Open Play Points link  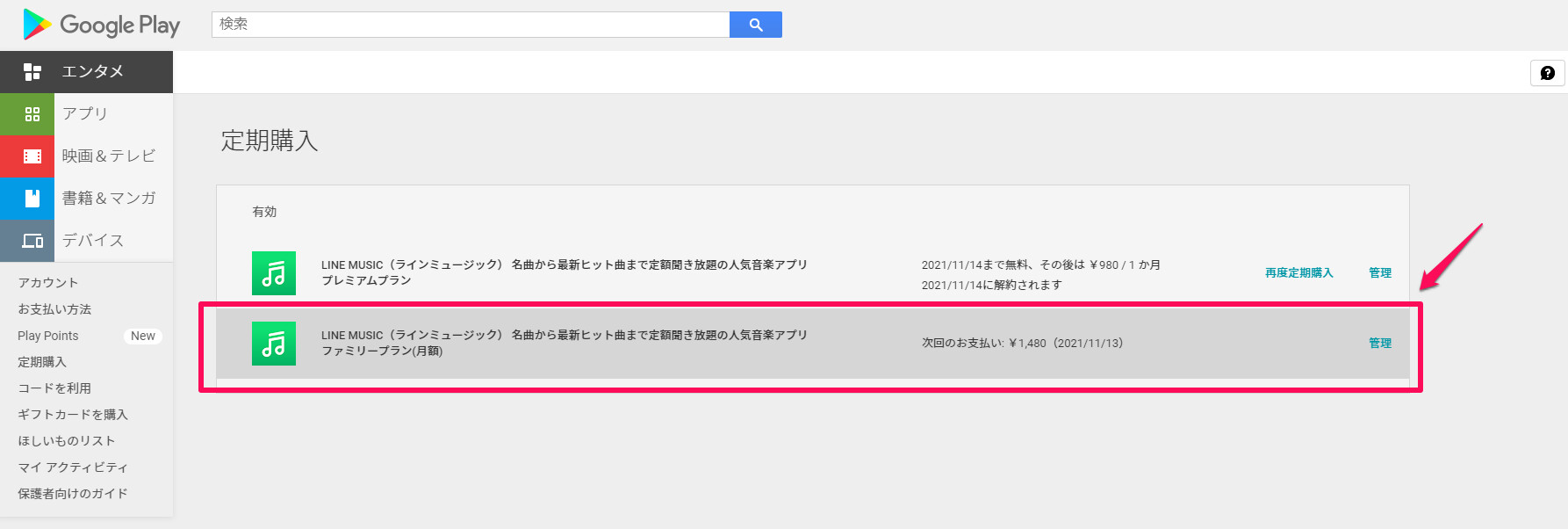tap(48, 336)
